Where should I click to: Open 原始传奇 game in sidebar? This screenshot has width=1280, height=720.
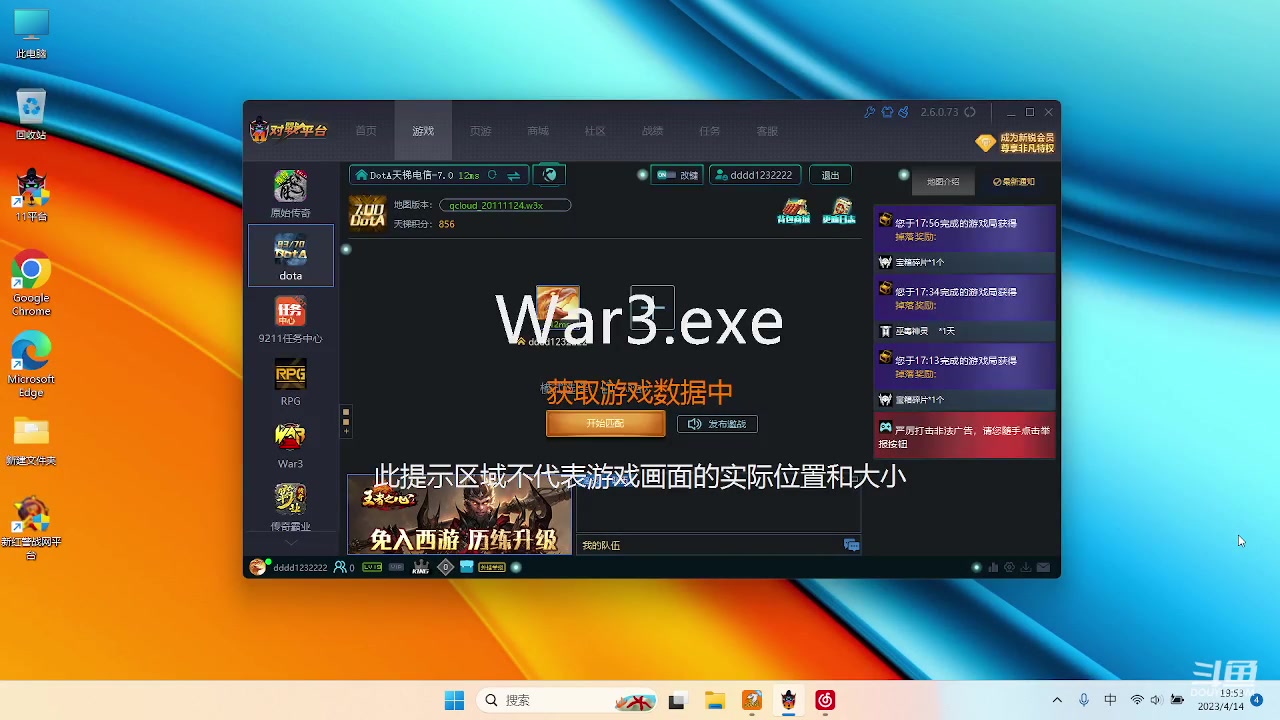pyautogui.click(x=290, y=194)
